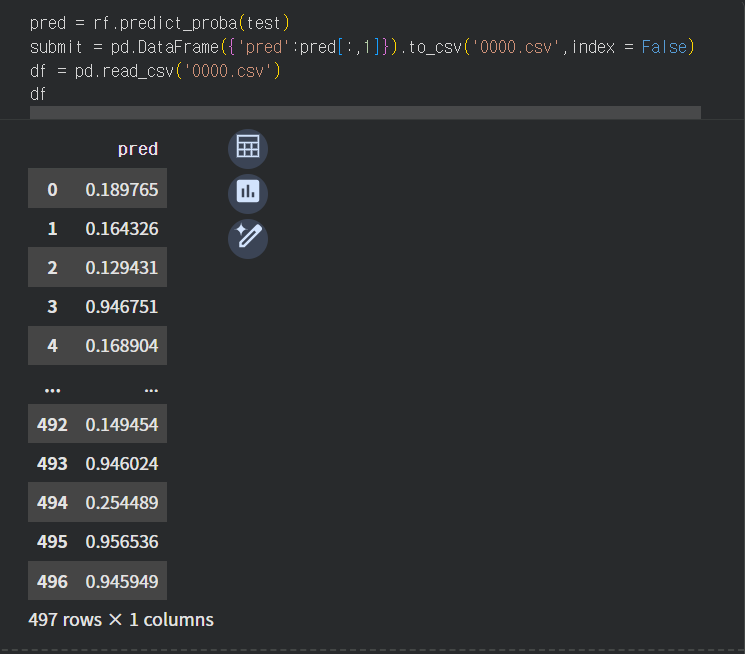The height and width of the screenshot is (654, 745).
Task: Click the interactive table conversion icon
Action: point(248,149)
